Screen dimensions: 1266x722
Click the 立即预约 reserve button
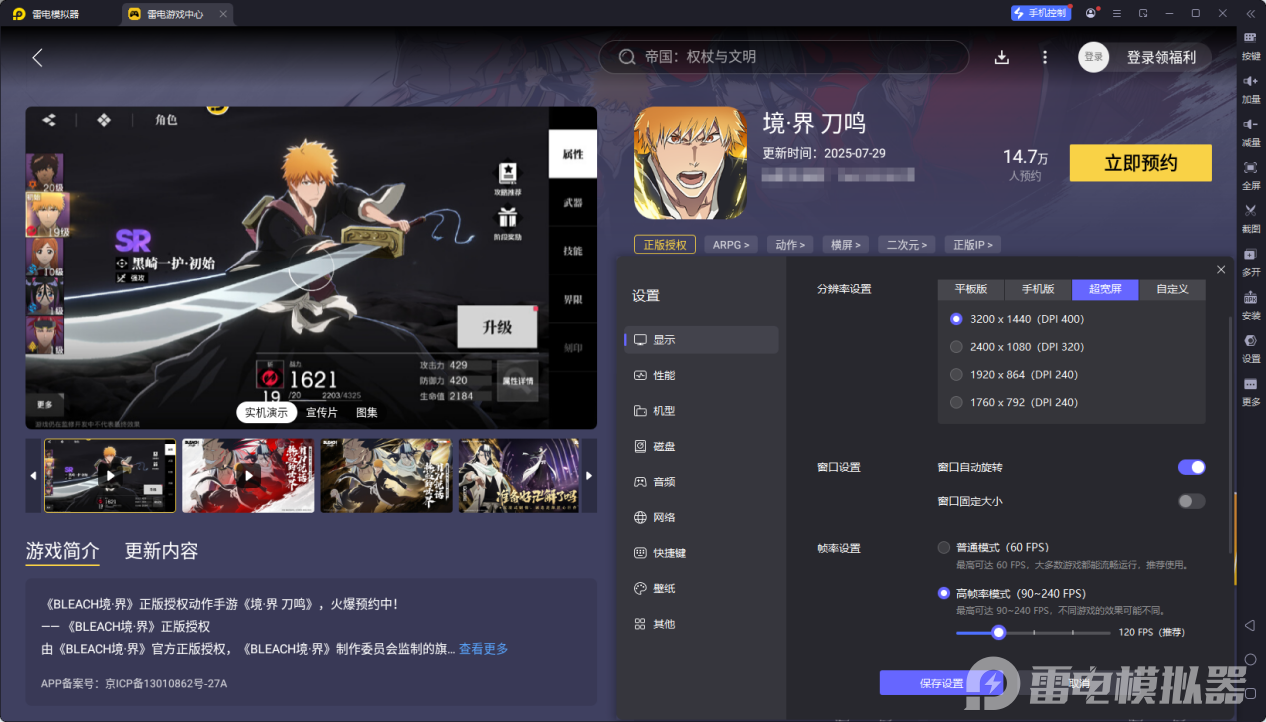[x=1140, y=163]
